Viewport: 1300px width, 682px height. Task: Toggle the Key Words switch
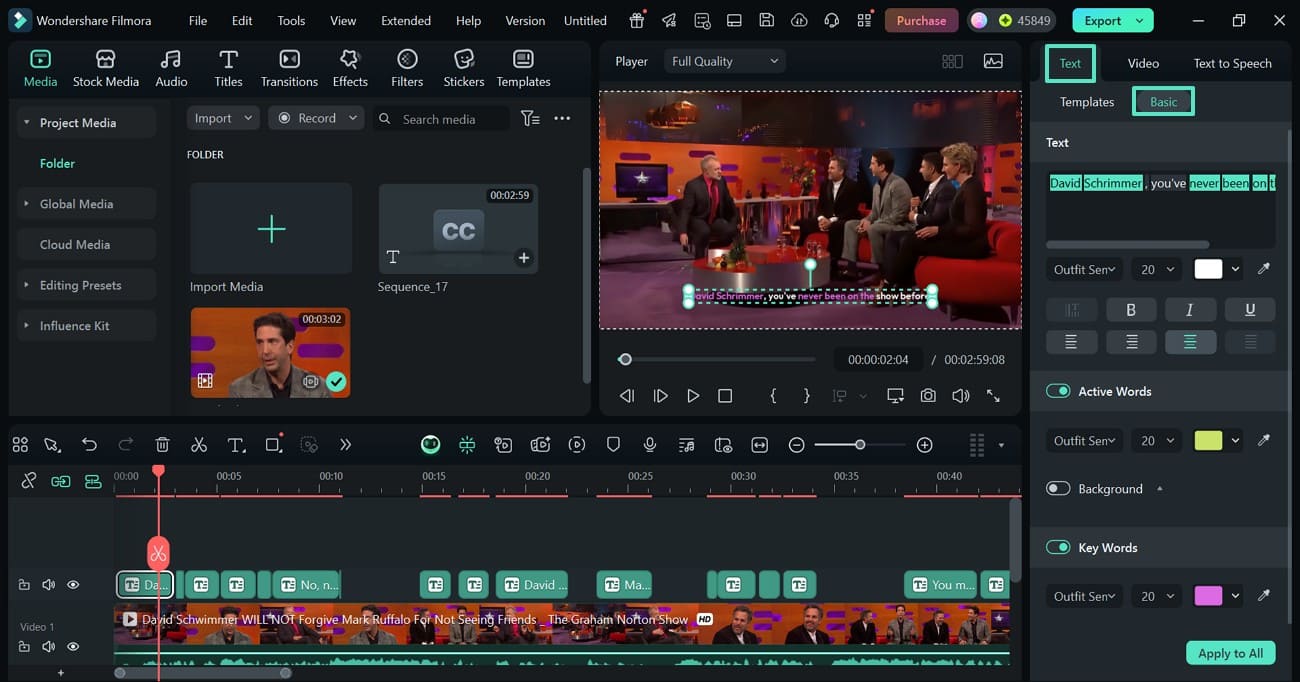pyautogui.click(x=1058, y=547)
